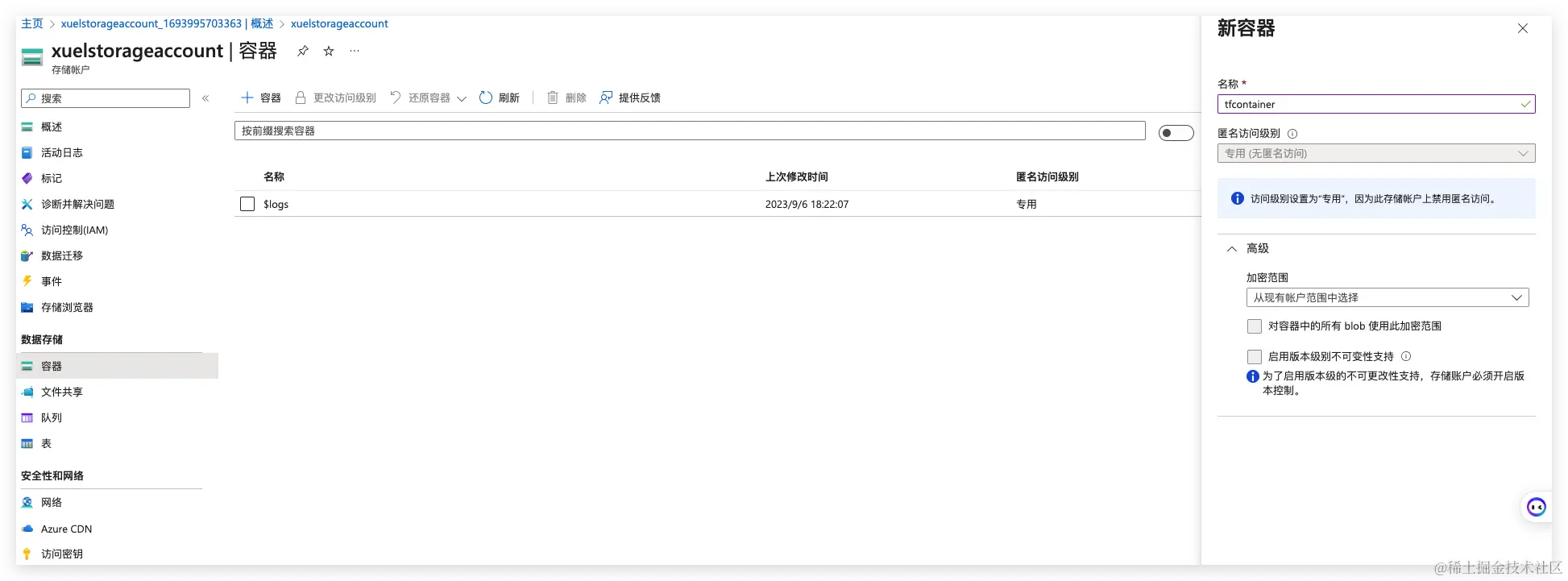Open xuelstorageaccount breadcrumb link

tap(339, 23)
